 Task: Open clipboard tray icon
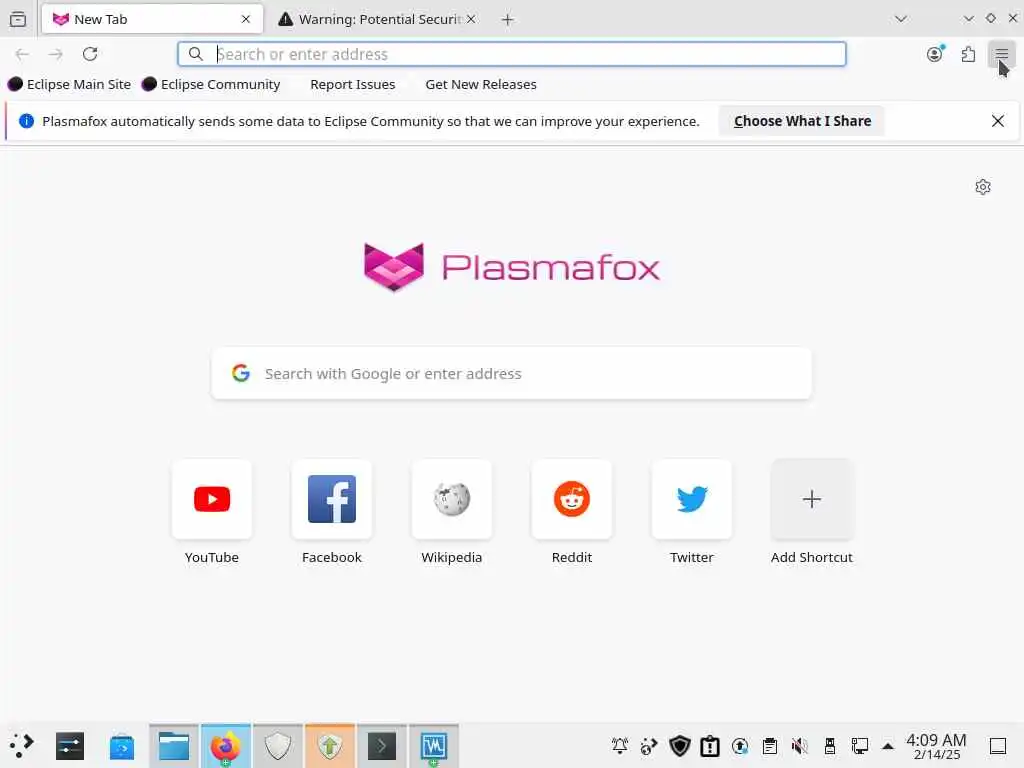pos(770,746)
